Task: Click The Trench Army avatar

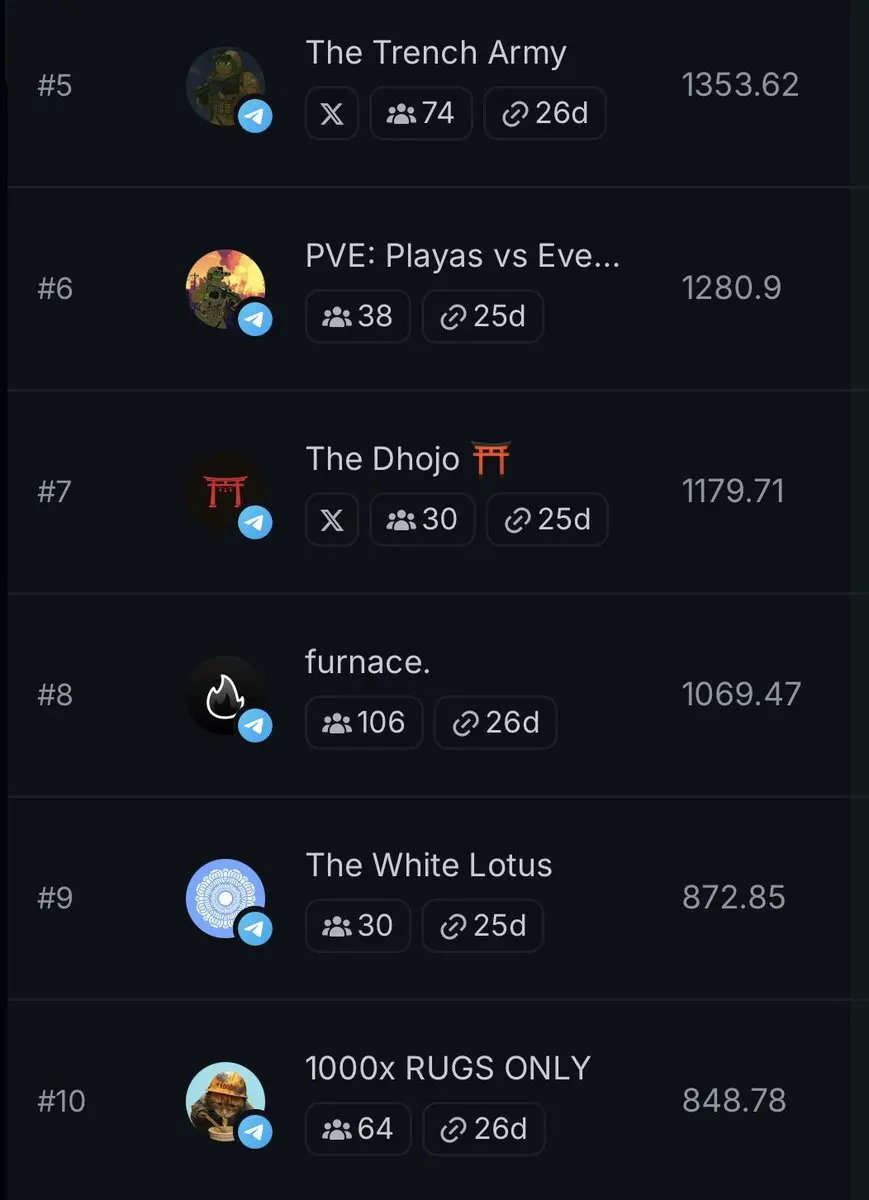Action: tap(226, 86)
